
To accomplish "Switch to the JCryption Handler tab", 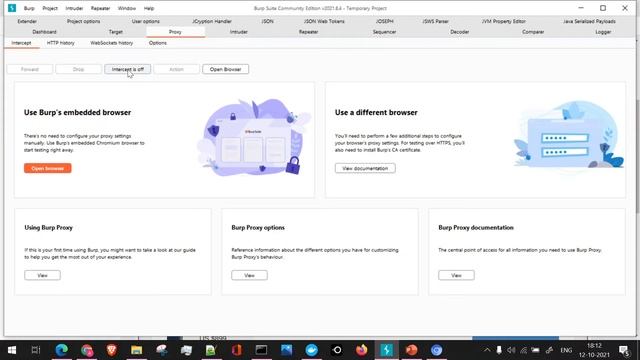I will coord(212,21).
